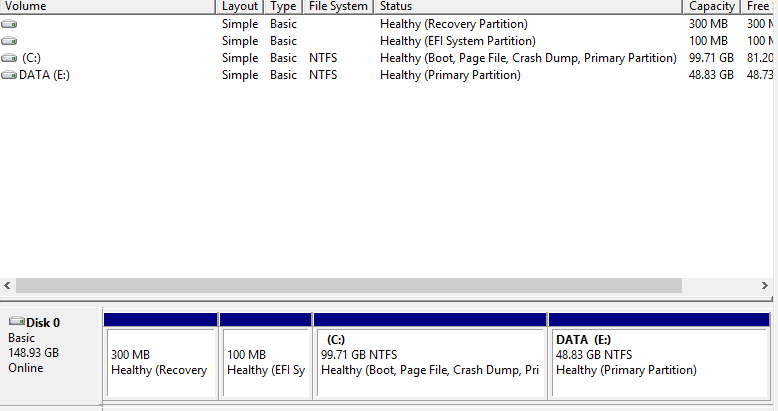Sort by File System column header
The image size is (778, 411).
(338, 7)
